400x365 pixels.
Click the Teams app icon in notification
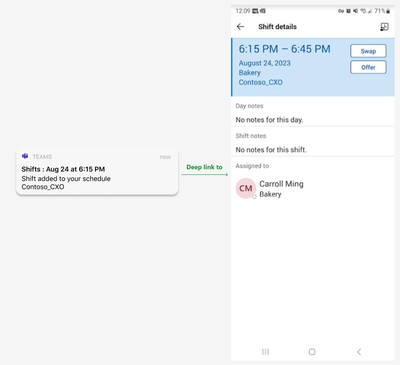pyautogui.click(x=25, y=156)
